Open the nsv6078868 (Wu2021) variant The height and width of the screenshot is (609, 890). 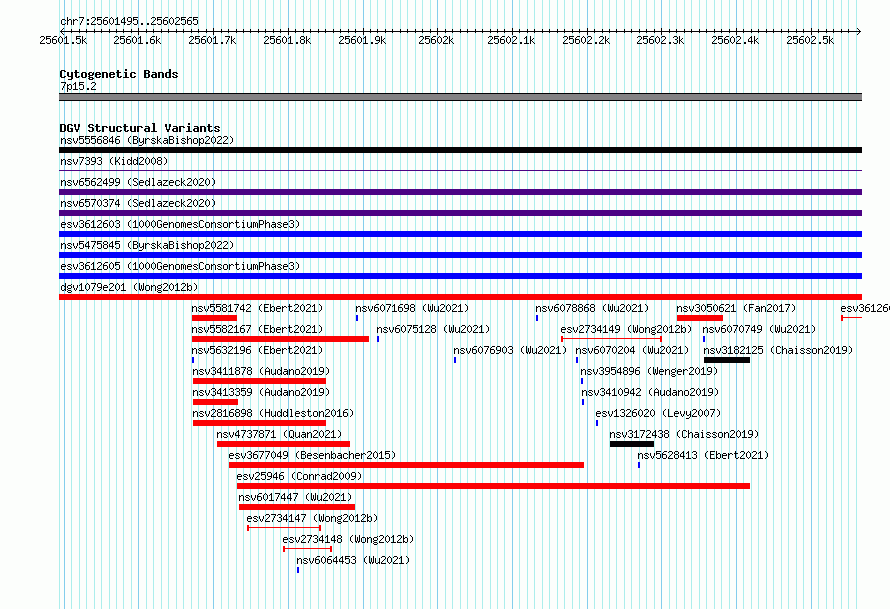tap(592, 308)
